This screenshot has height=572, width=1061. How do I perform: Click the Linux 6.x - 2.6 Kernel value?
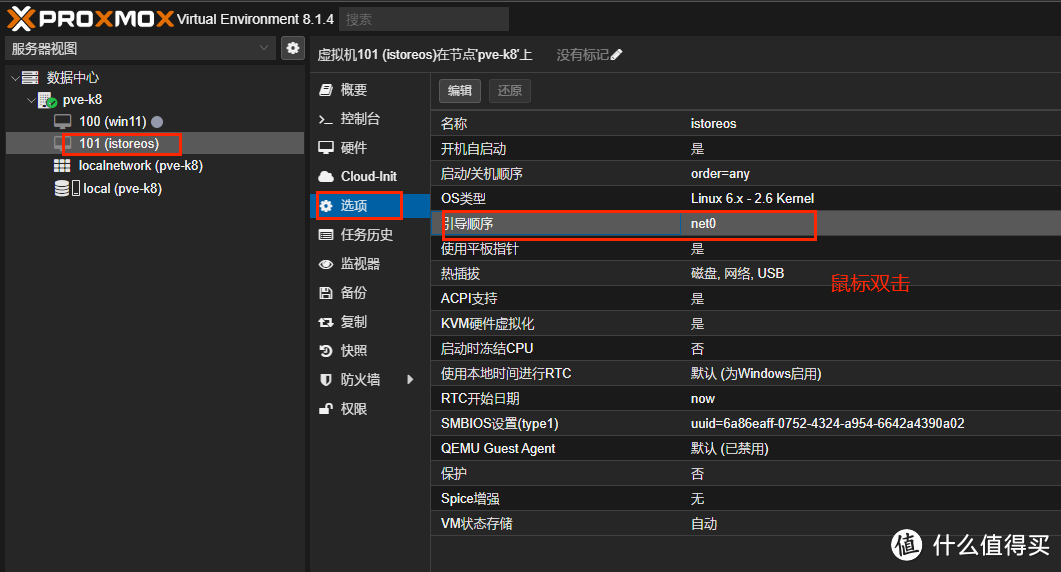pyautogui.click(x=752, y=199)
